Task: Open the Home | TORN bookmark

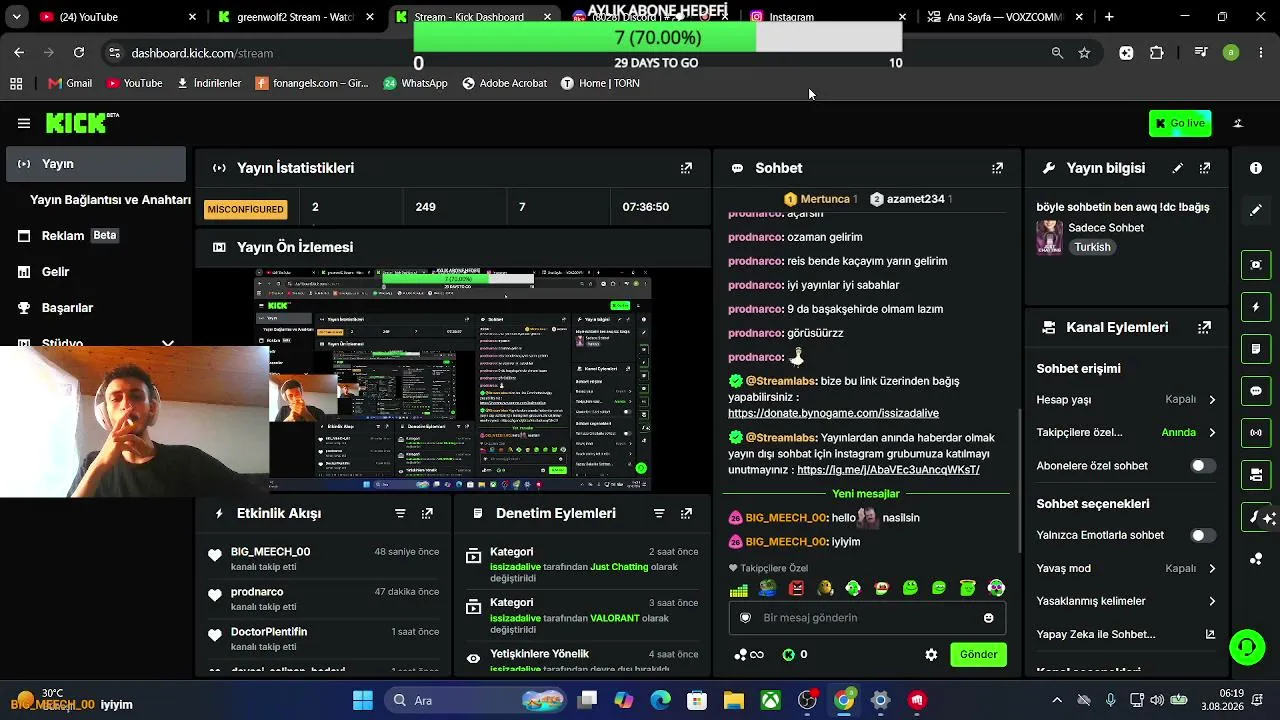Action: (599, 83)
